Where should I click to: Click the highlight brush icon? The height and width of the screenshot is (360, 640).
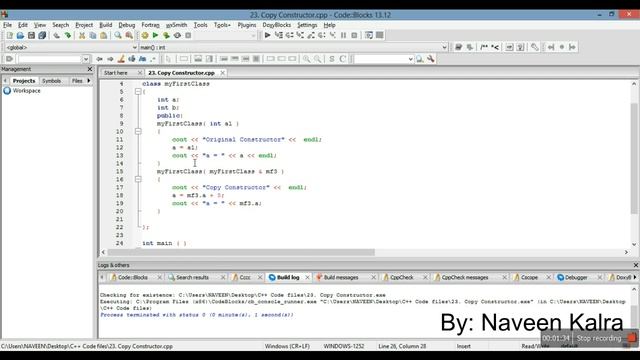[121, 59]
